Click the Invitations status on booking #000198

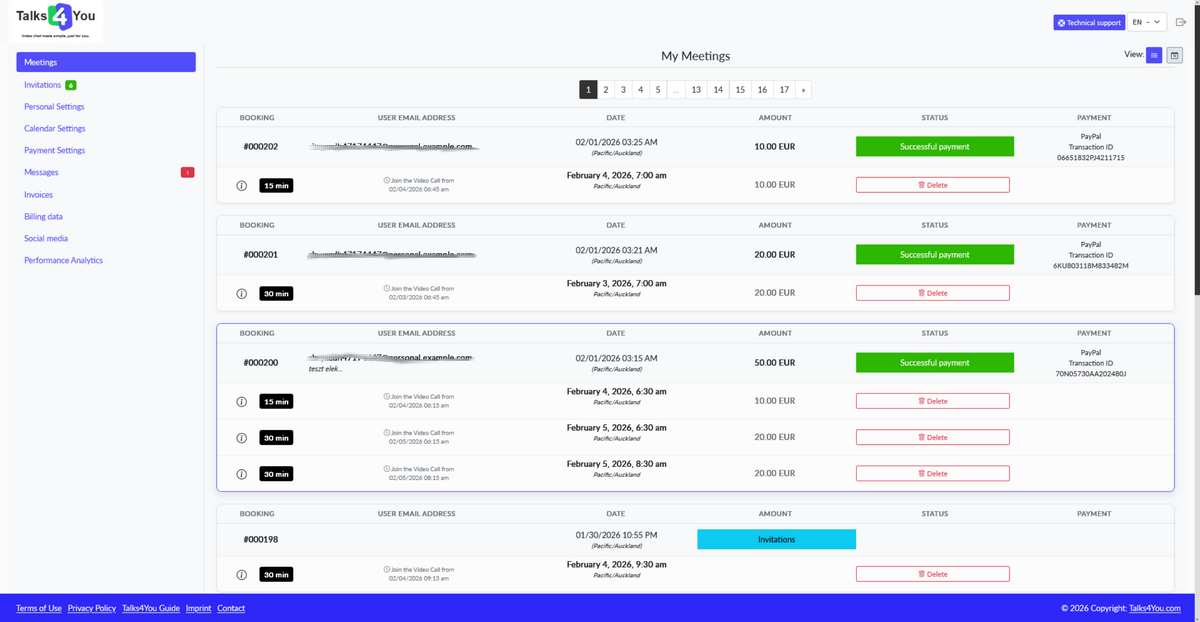776,538
